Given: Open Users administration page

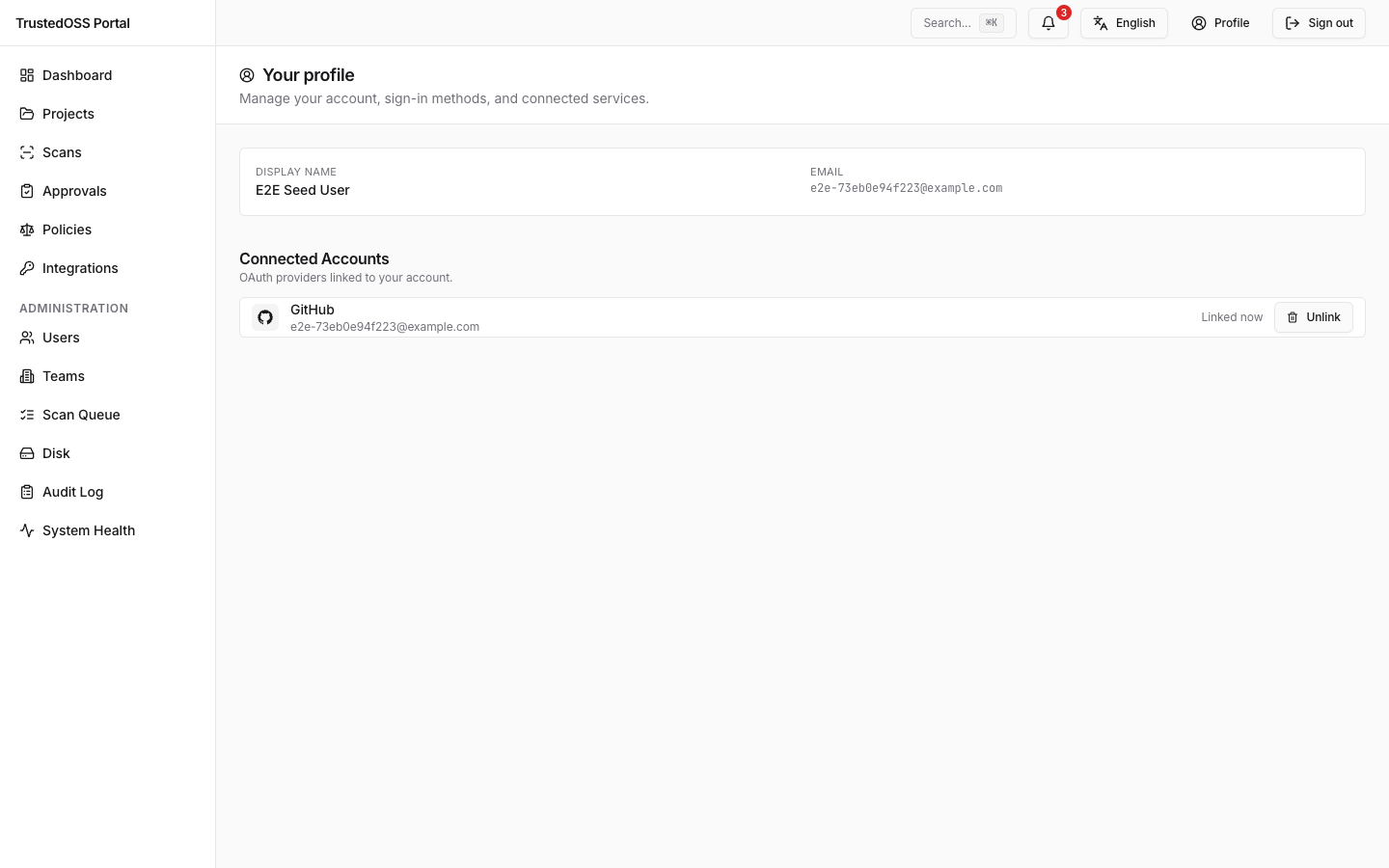Looking at the screenshot, I should click(x=107, y=338).
